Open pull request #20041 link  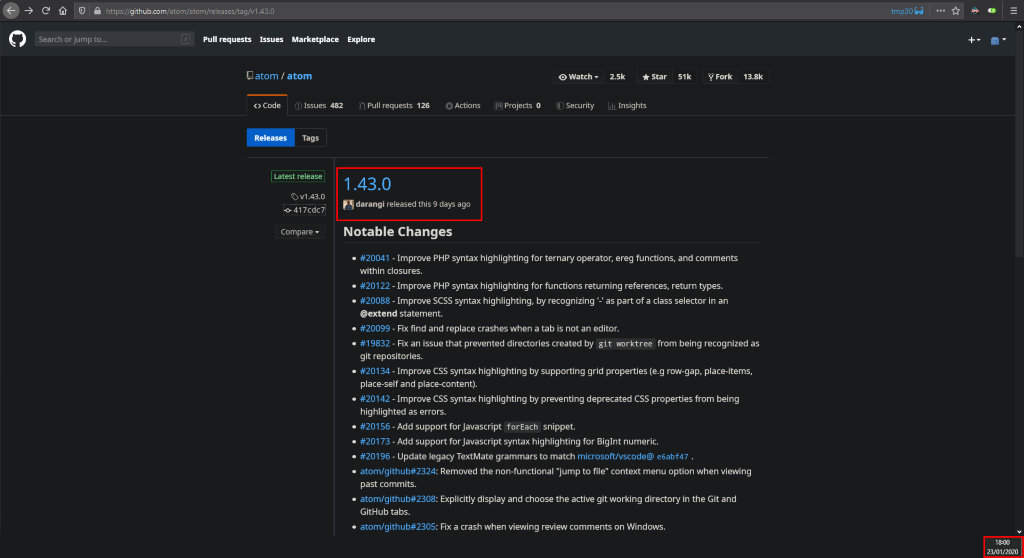pyautogui.click(x=375, y=258)
